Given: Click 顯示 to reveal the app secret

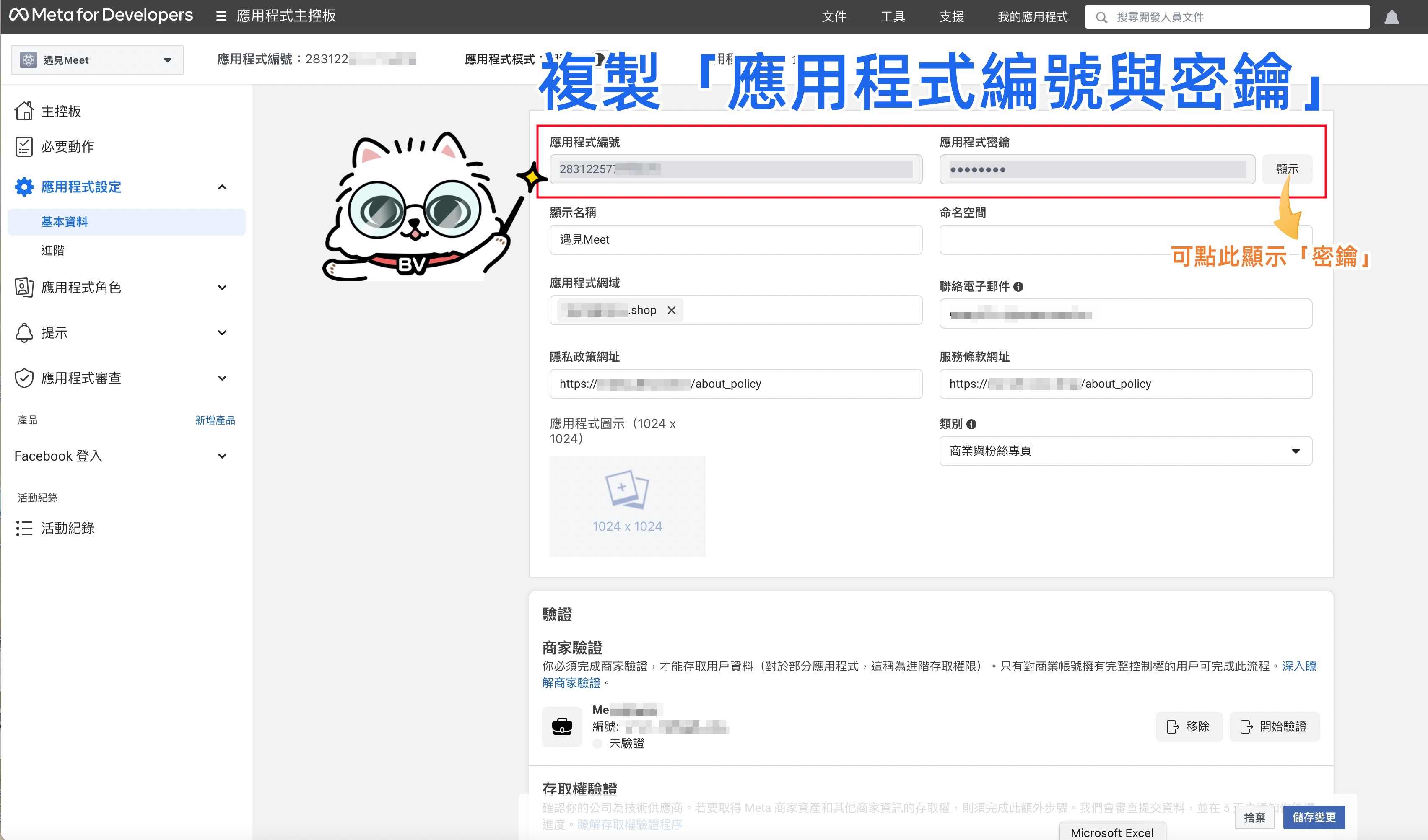Looking at the screenshot, I should (x=1287, y=169).
